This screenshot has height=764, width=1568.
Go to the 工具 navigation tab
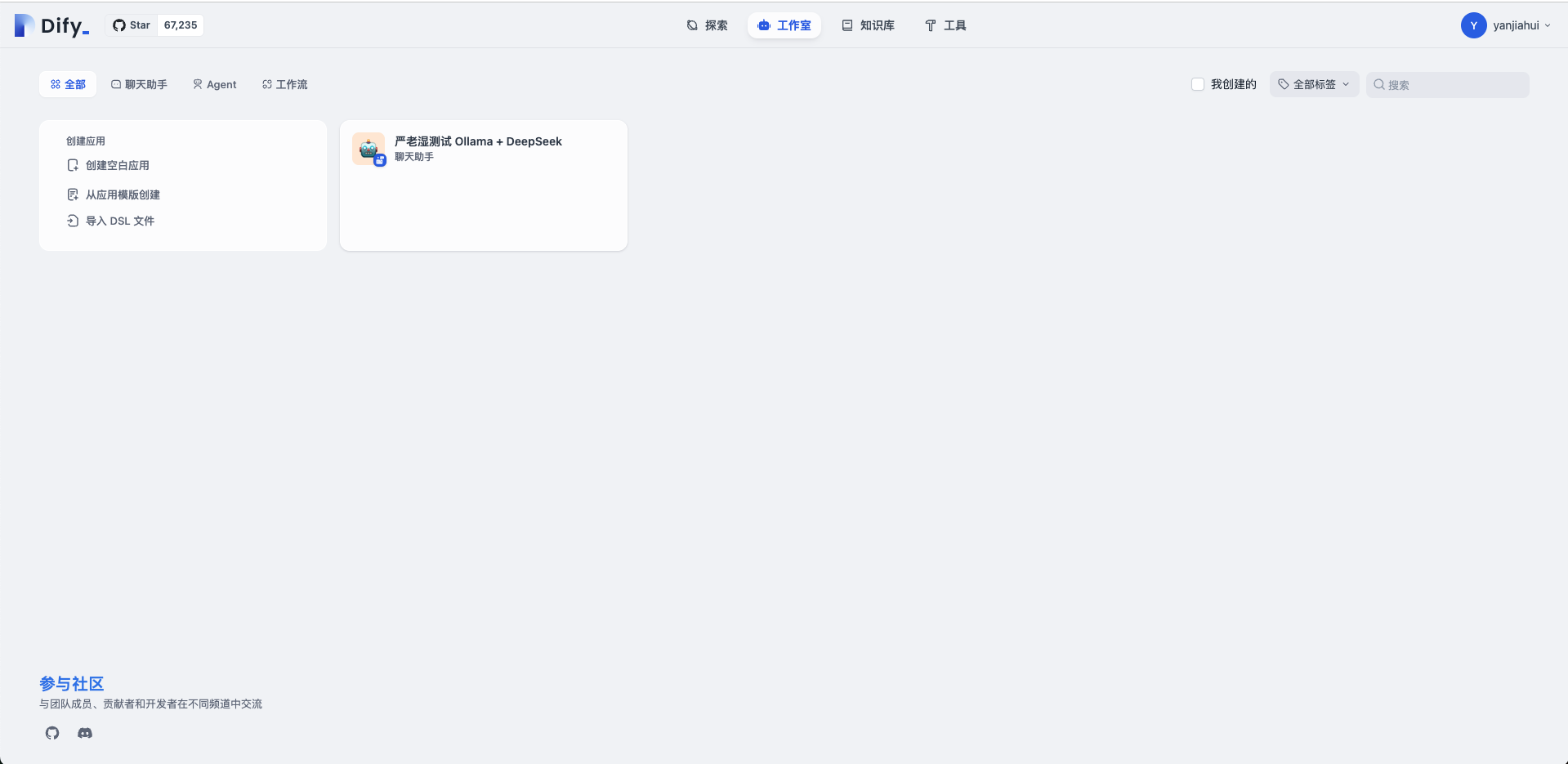[945, 25]
